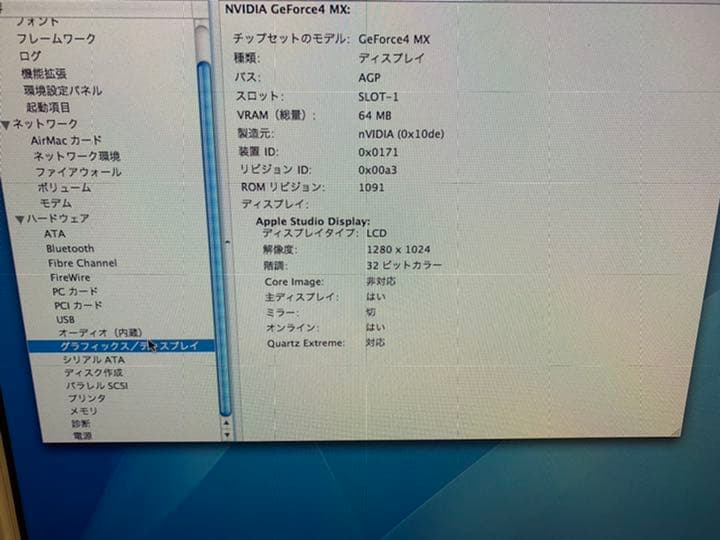This screenshot has width=720, height=540.
Task: Click the sidebar scroll down arrow
Action: 226,434
